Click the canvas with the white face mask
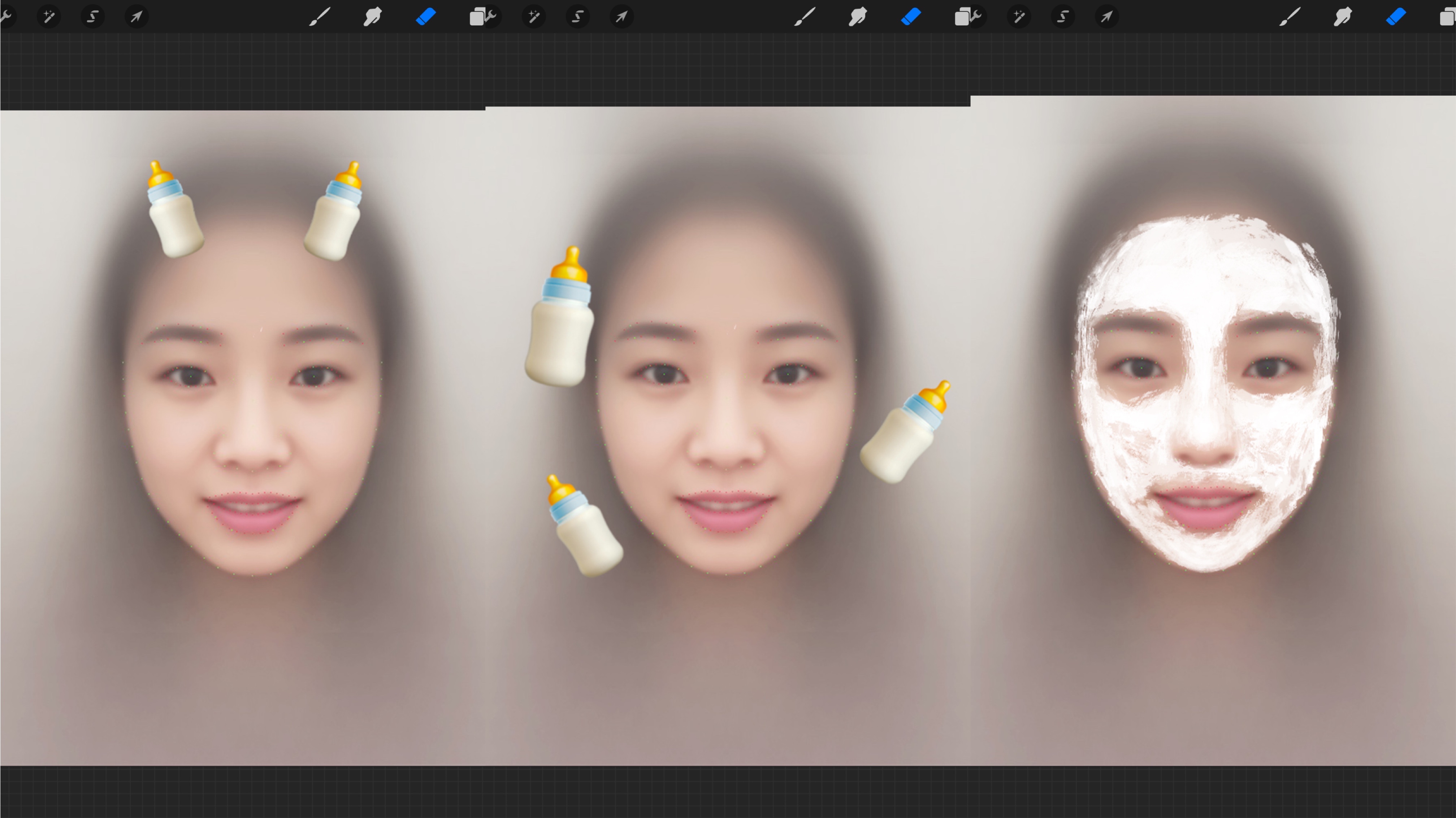 coord(1213,430)
